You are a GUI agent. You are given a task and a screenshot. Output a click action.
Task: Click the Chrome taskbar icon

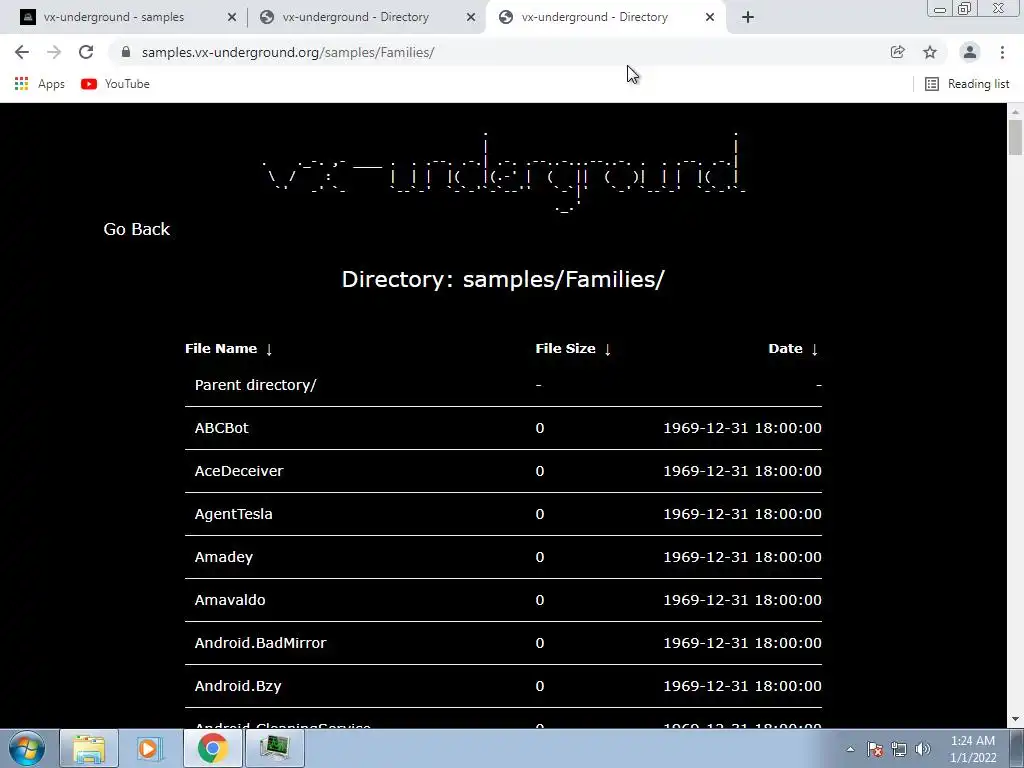point(212,748)
